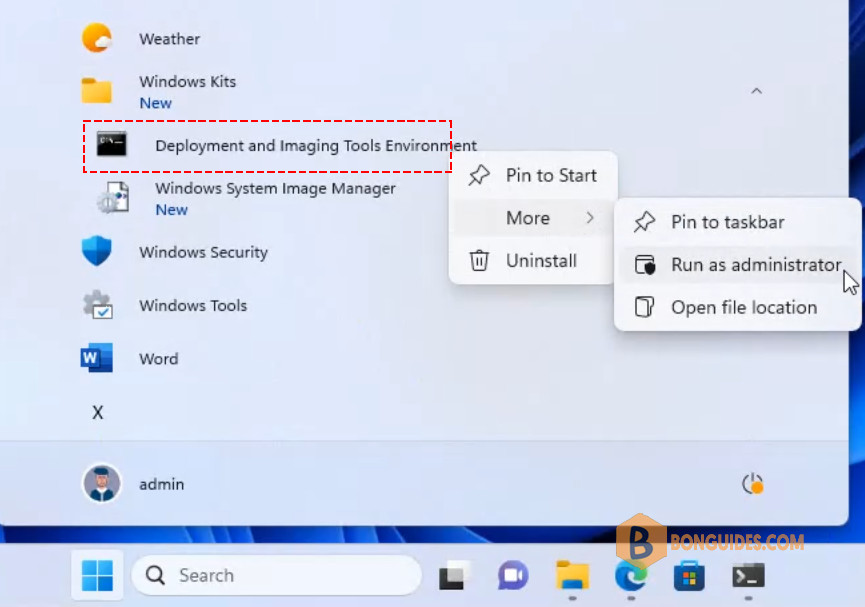Click the Windows Tools label

click(x=193, y=305)
